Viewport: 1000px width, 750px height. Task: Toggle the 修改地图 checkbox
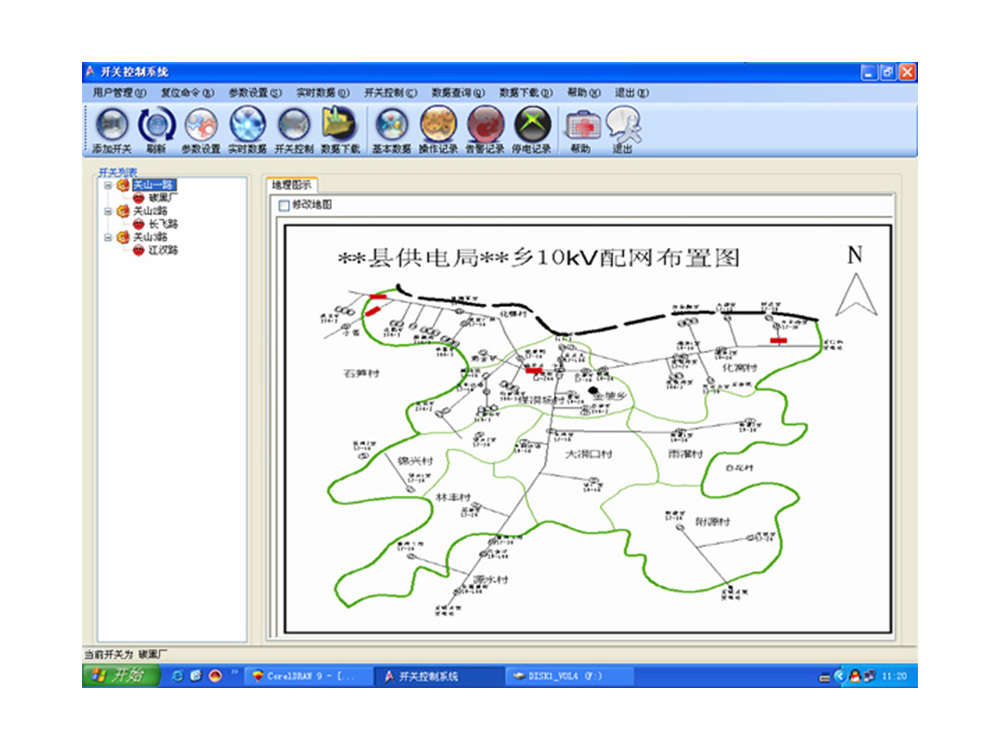coord(284,205)
